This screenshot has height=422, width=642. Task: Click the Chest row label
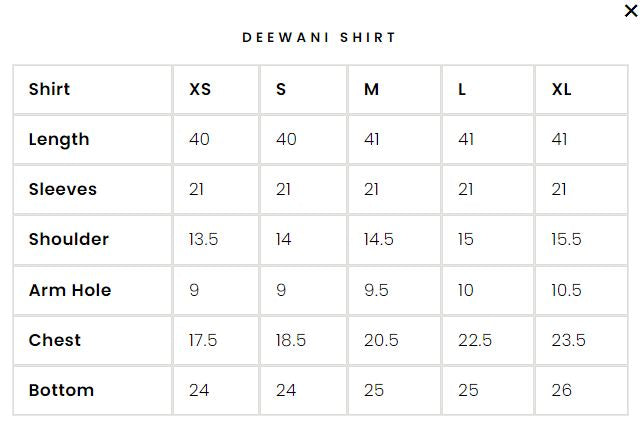[x=54, y=340]
